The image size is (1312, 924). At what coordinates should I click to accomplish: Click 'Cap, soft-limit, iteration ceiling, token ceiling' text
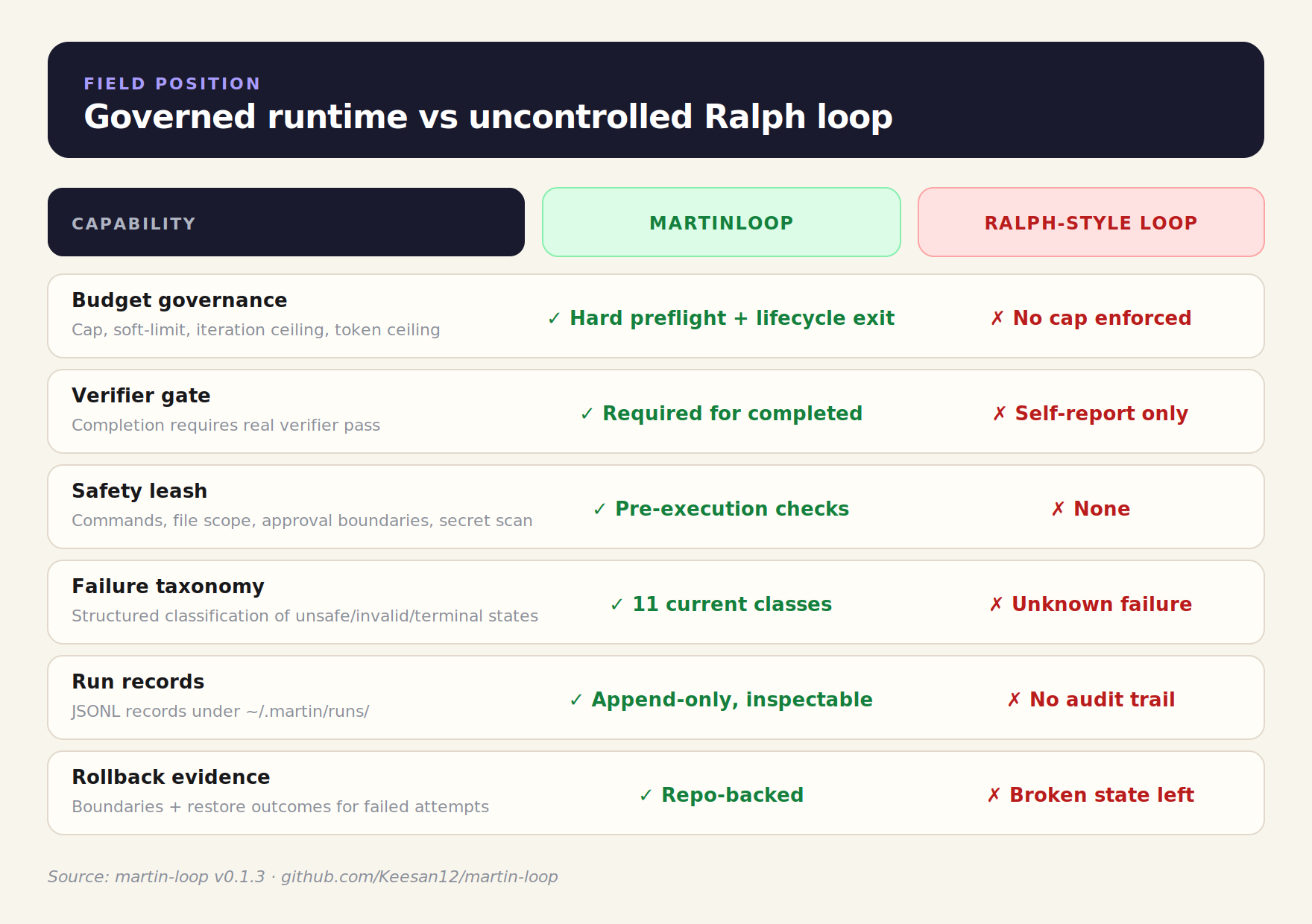pyautogui.click(x=256, y=330)
